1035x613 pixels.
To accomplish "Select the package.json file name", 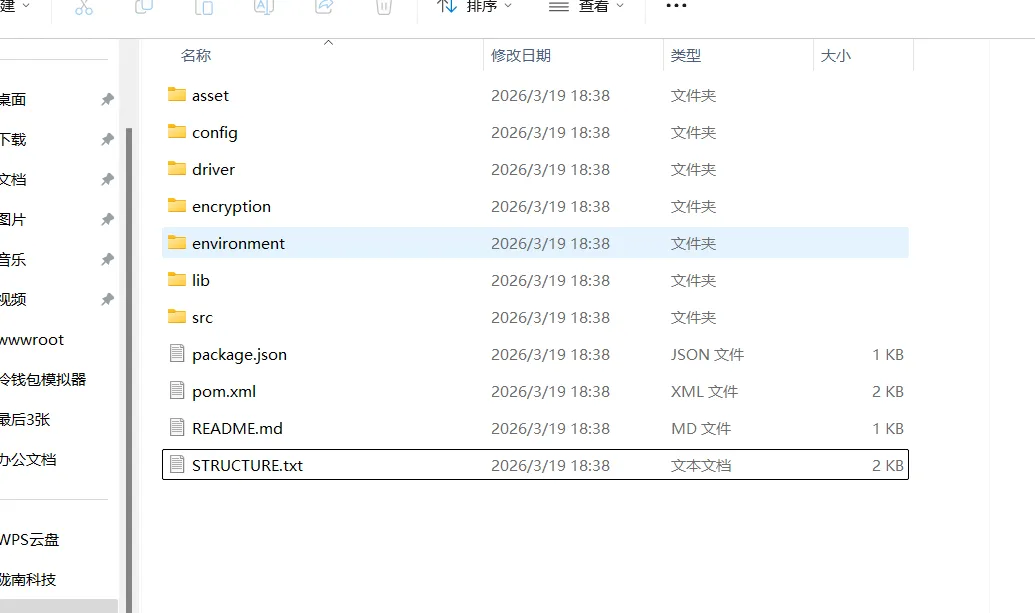I will click(x=239, y=355).
